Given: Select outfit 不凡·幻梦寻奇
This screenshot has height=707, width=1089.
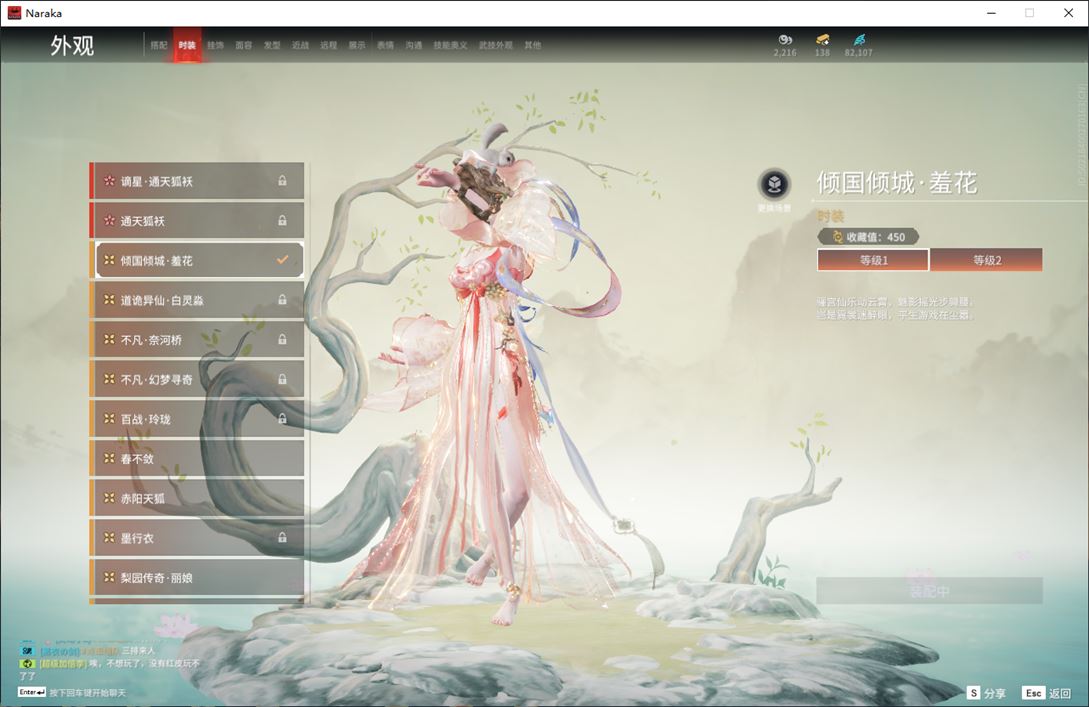Looking at the screenshot, I should tap(197, 379).
